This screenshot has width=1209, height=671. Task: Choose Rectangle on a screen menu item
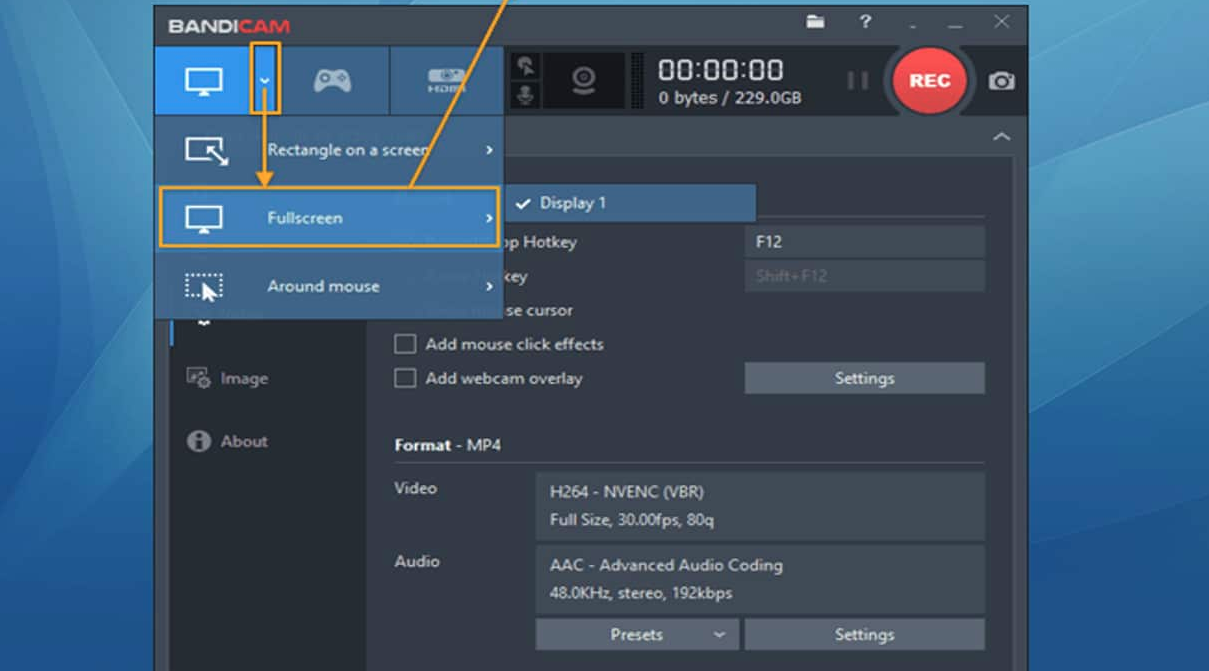point(329,150)
